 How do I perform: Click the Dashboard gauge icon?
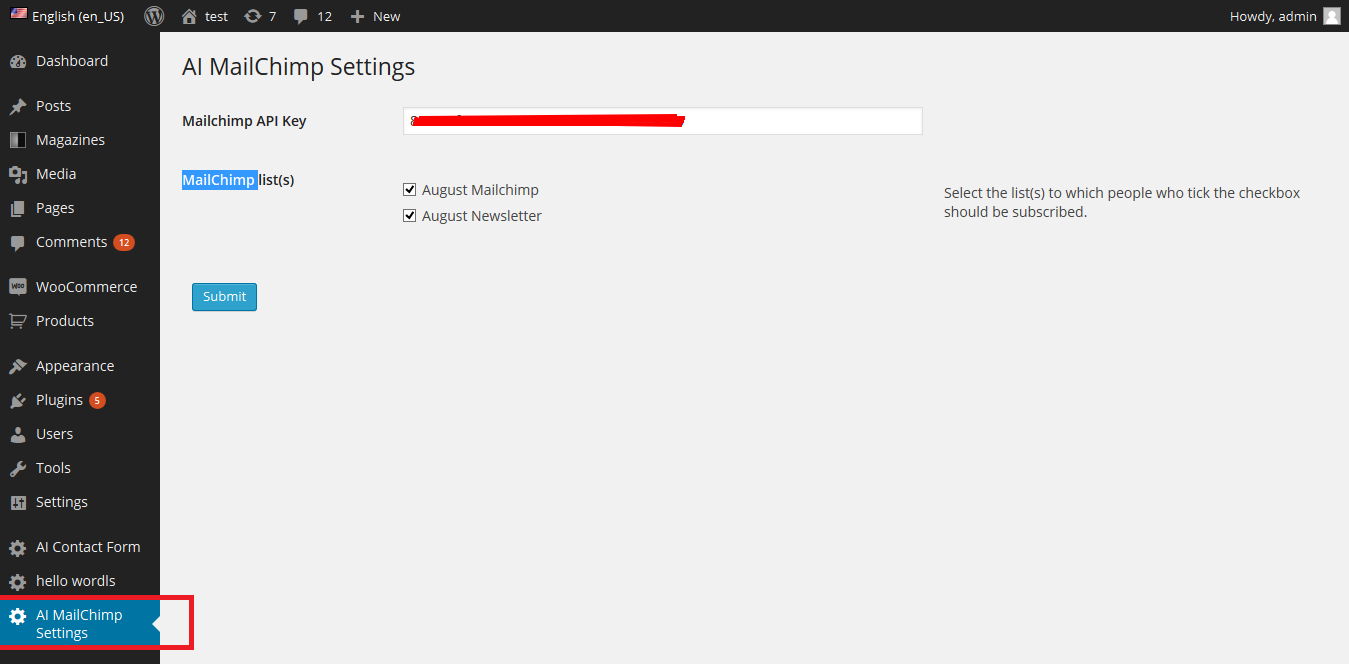click(17, 61)
